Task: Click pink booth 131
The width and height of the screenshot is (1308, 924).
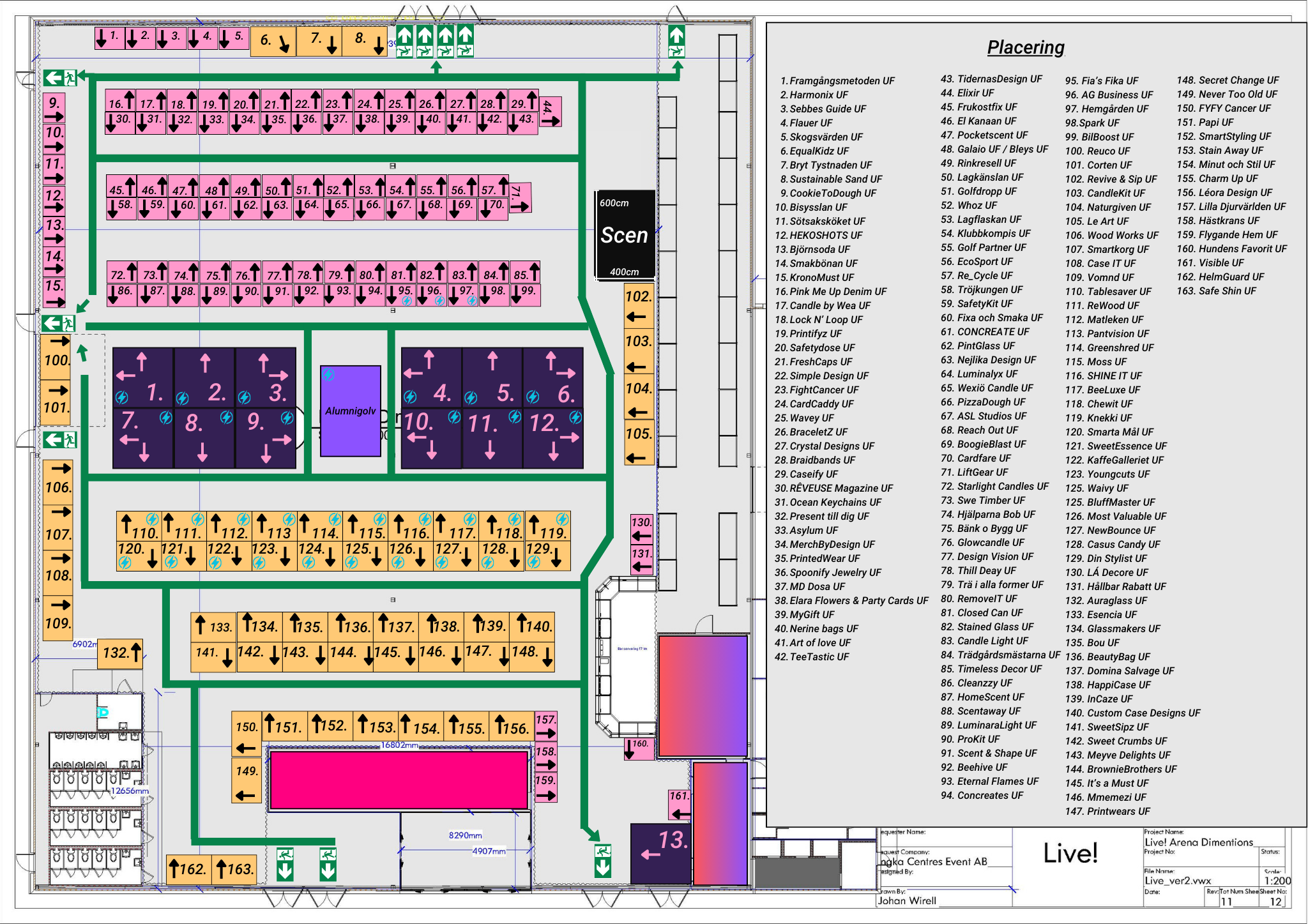Action: coord(642,560)
